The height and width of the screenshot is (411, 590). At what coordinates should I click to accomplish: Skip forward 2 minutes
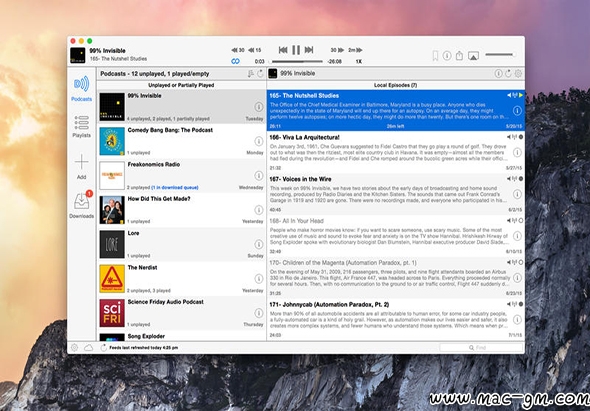[x=355, y=50]
